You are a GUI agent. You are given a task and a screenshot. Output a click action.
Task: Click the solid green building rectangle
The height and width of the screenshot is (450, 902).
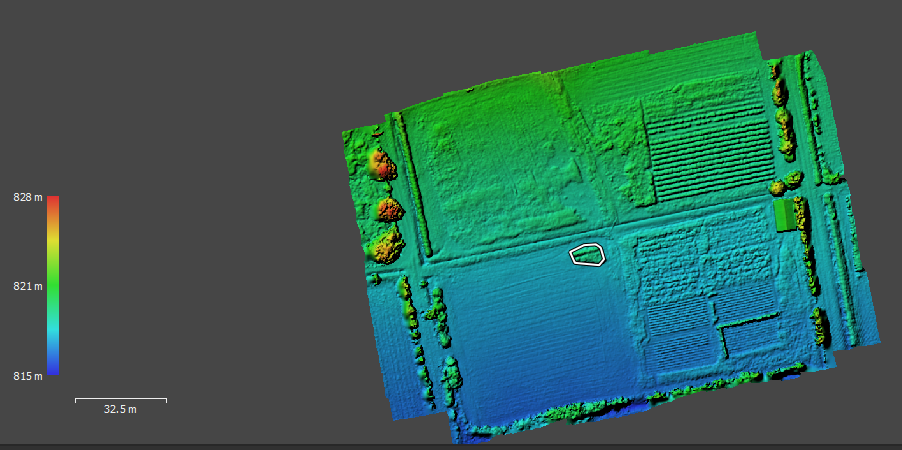[783, 215]
